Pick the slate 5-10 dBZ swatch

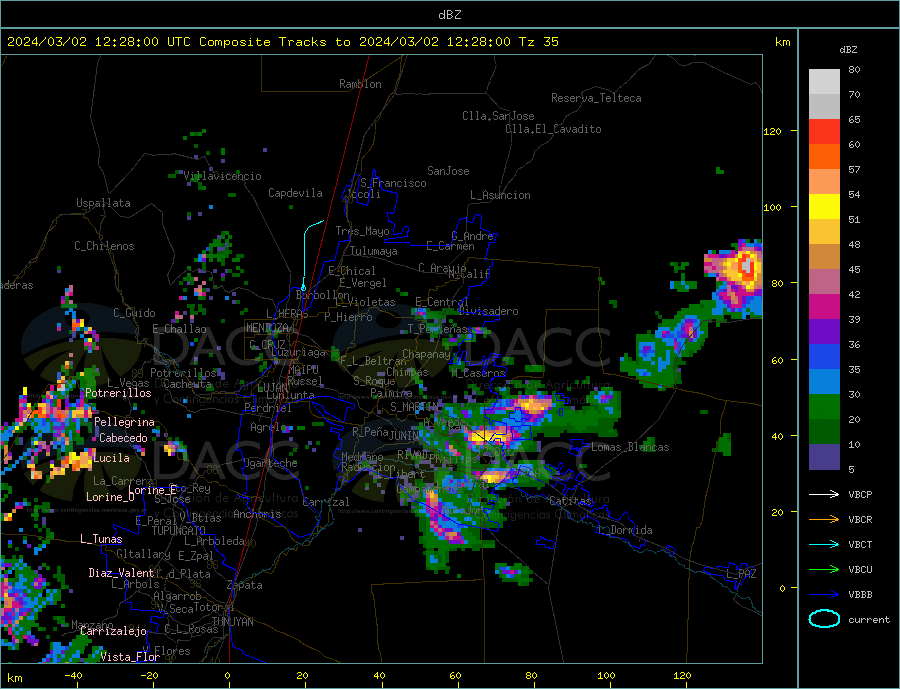tap(824, 457)
